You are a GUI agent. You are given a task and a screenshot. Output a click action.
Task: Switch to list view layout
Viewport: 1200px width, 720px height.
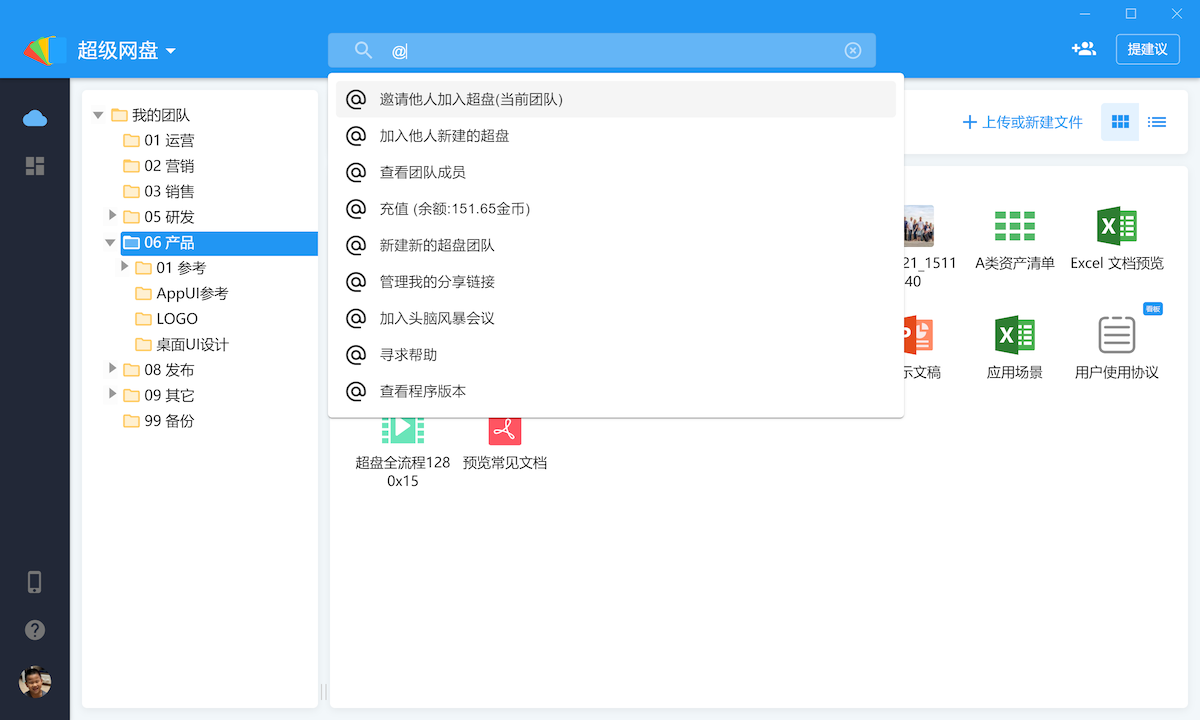(1157, 122)
